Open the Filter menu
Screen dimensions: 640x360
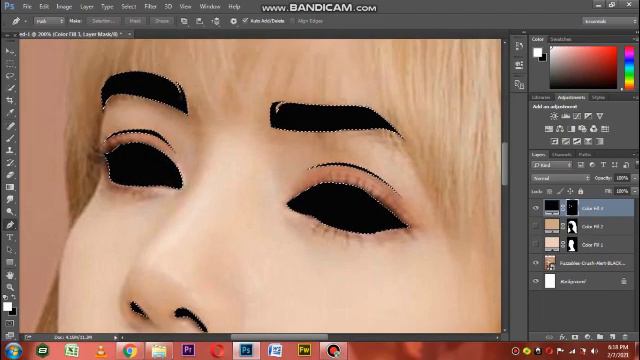click(x=150, y=7)
